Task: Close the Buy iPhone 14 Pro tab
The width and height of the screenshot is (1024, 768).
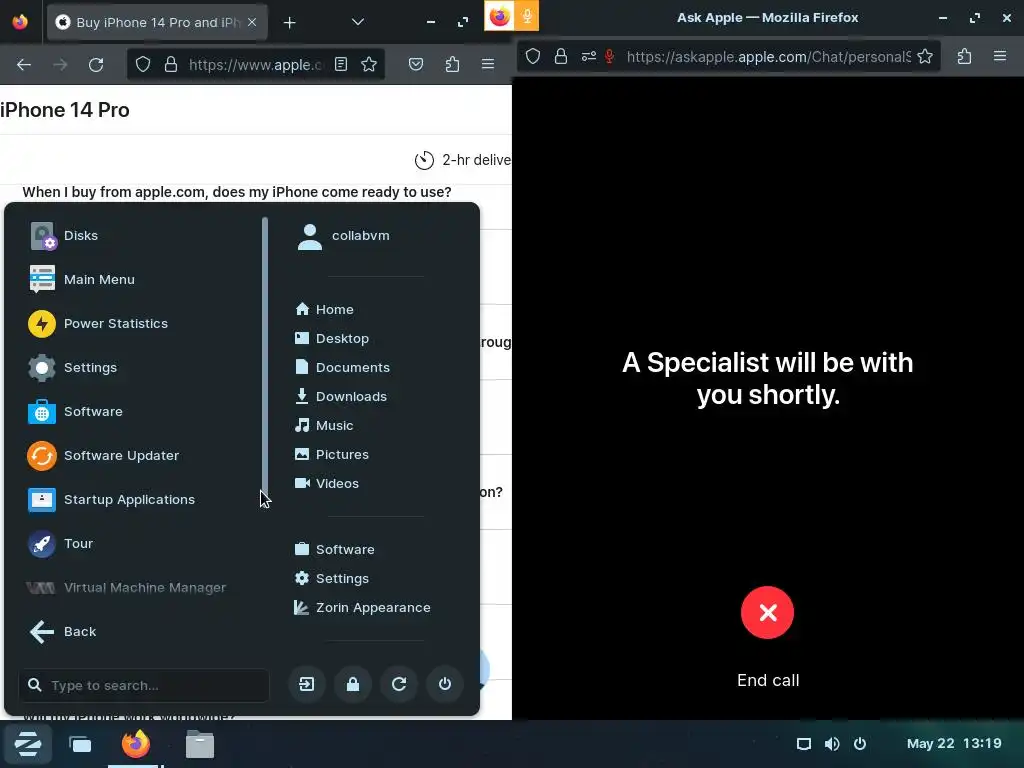Action: tap(252, 22)
